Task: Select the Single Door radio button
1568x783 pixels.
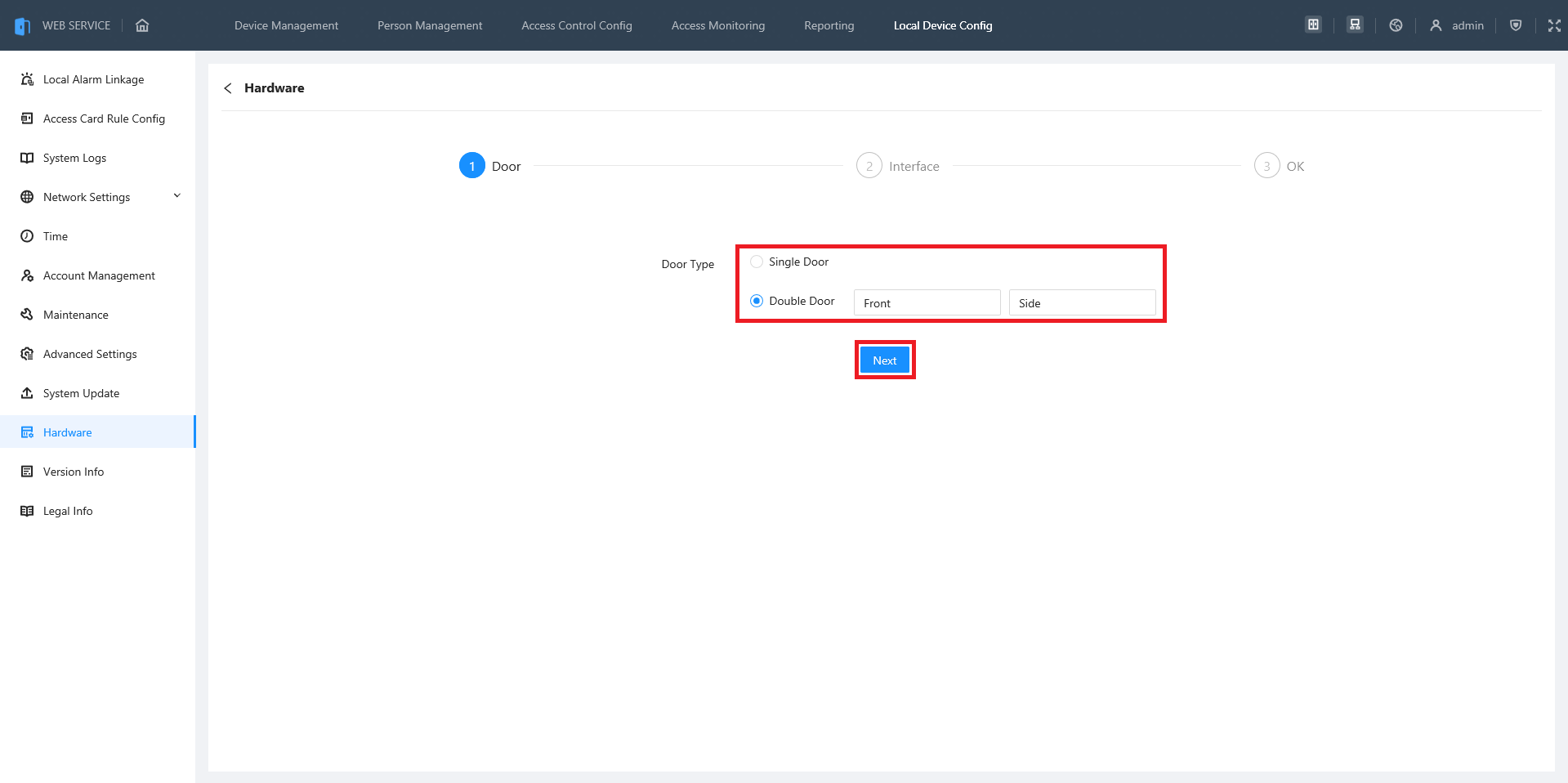Action: click(757, 262)
